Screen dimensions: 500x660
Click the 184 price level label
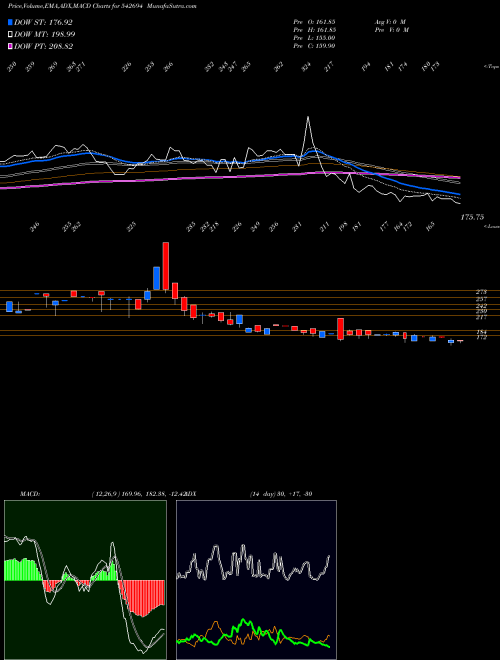pyautogui.click(x=481, y=332)
